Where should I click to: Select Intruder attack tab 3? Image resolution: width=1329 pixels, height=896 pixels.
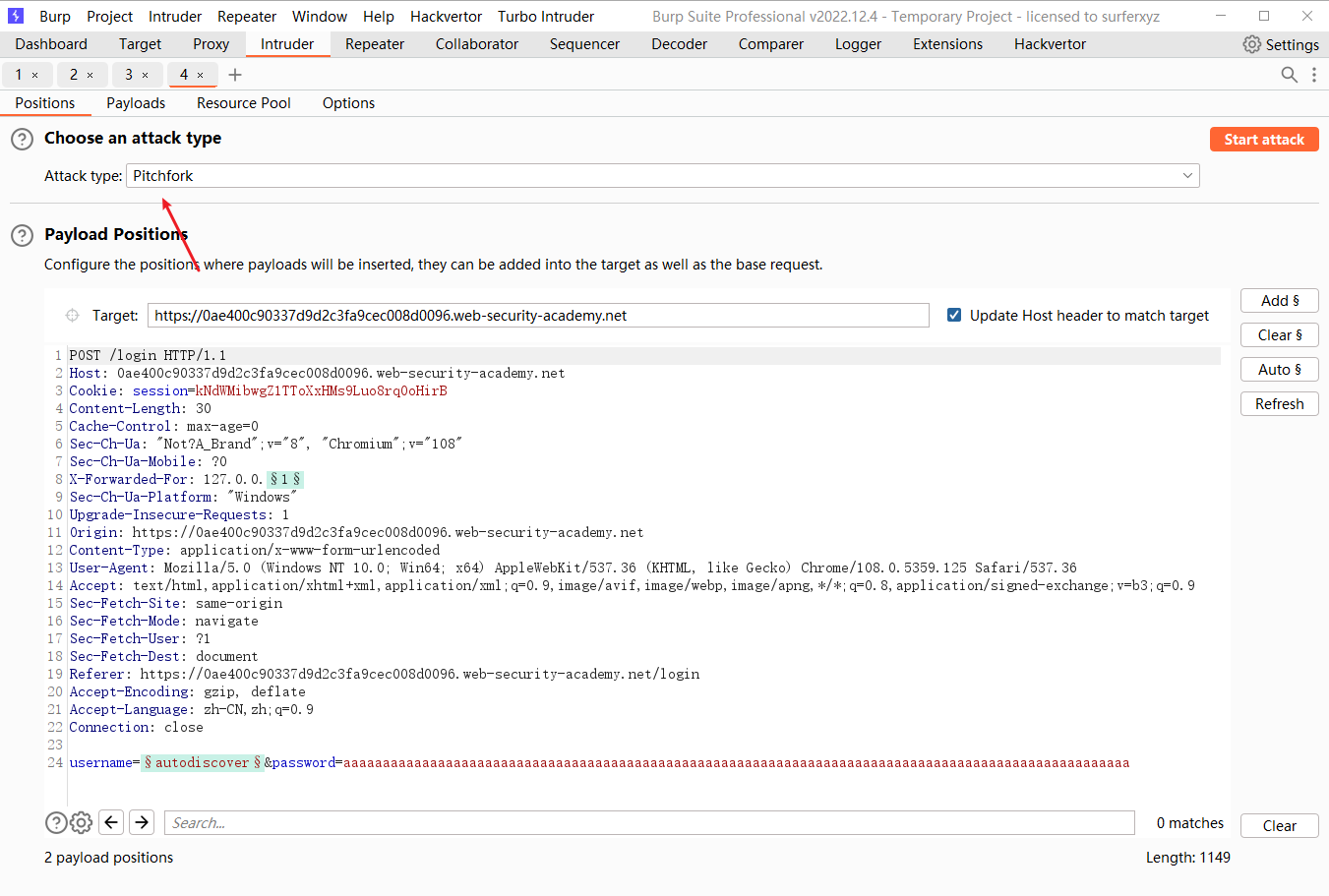(129, 75)
